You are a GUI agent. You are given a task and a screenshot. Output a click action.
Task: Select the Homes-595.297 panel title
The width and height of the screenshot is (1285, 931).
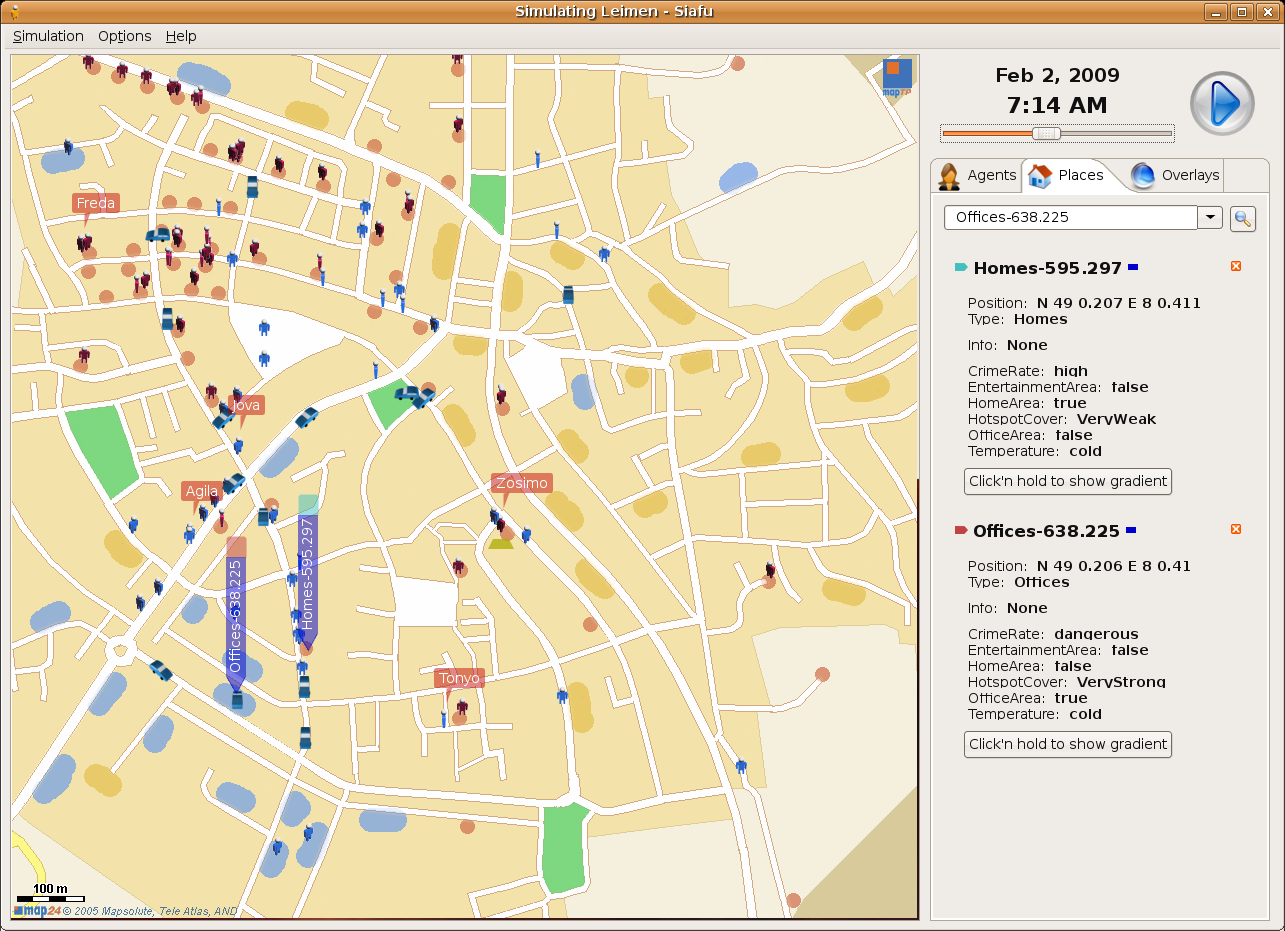1047,268
